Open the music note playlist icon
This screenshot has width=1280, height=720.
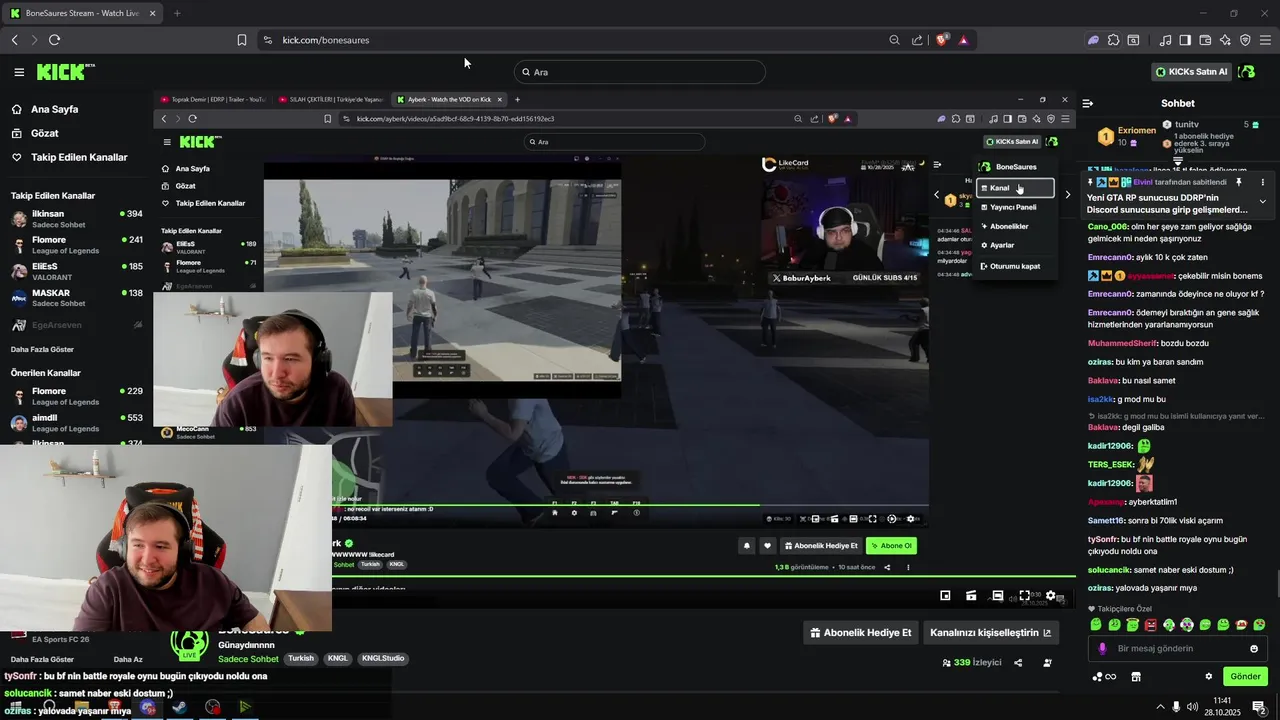(x=1165, y=40)
